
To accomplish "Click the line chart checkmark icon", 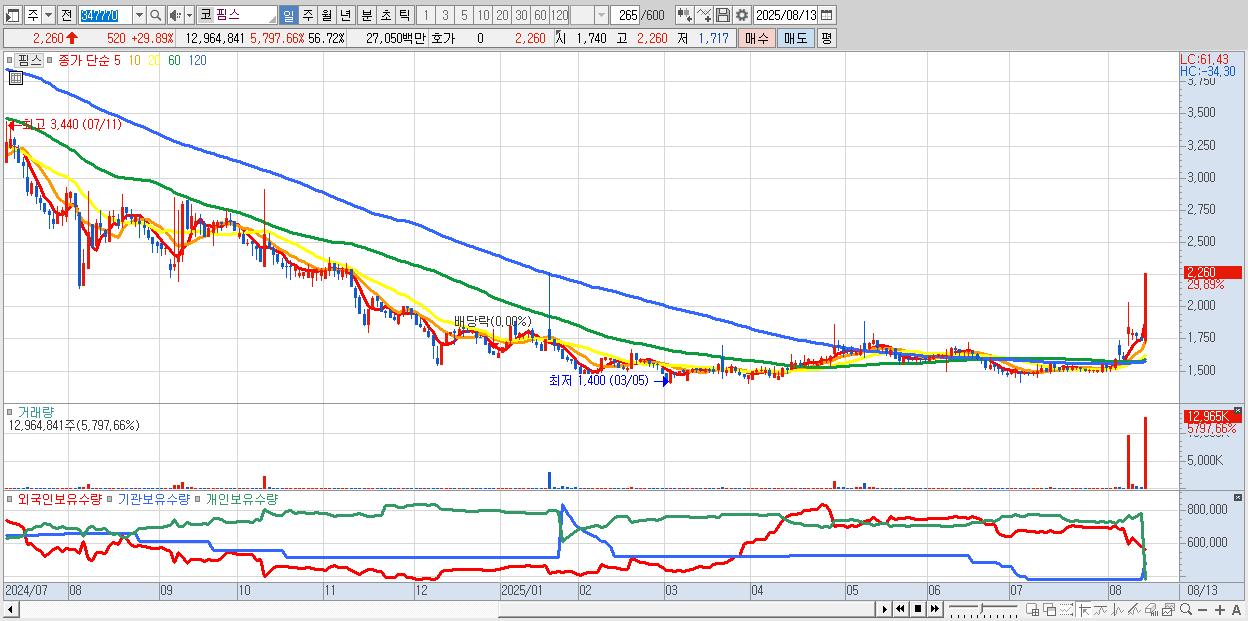I will point(704,15).
